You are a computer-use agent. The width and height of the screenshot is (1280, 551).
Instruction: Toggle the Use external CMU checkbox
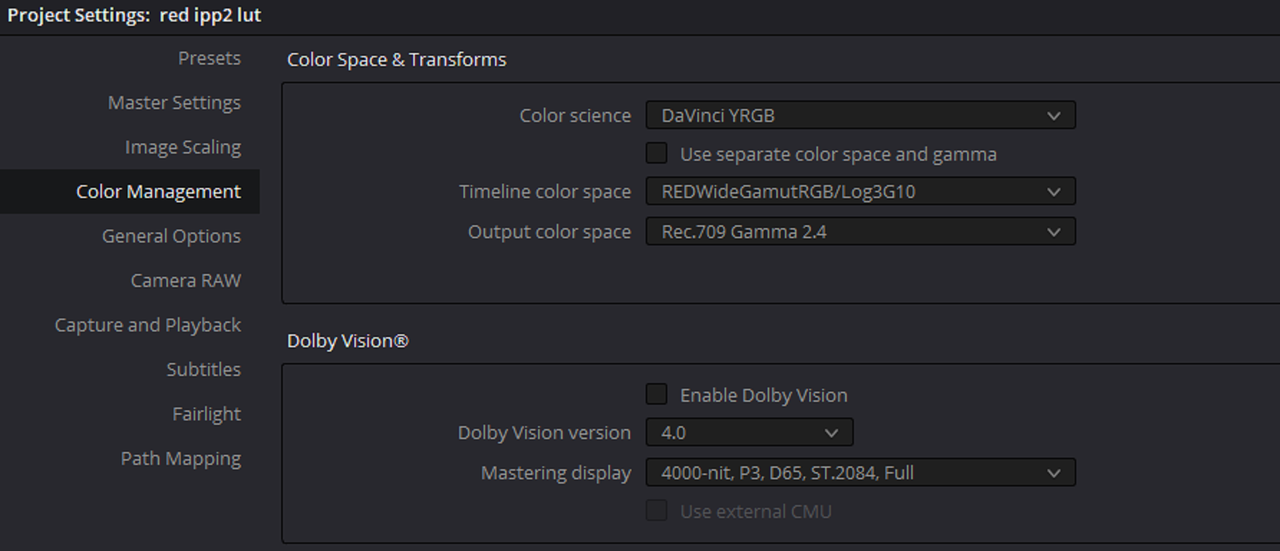coord(657,511)
